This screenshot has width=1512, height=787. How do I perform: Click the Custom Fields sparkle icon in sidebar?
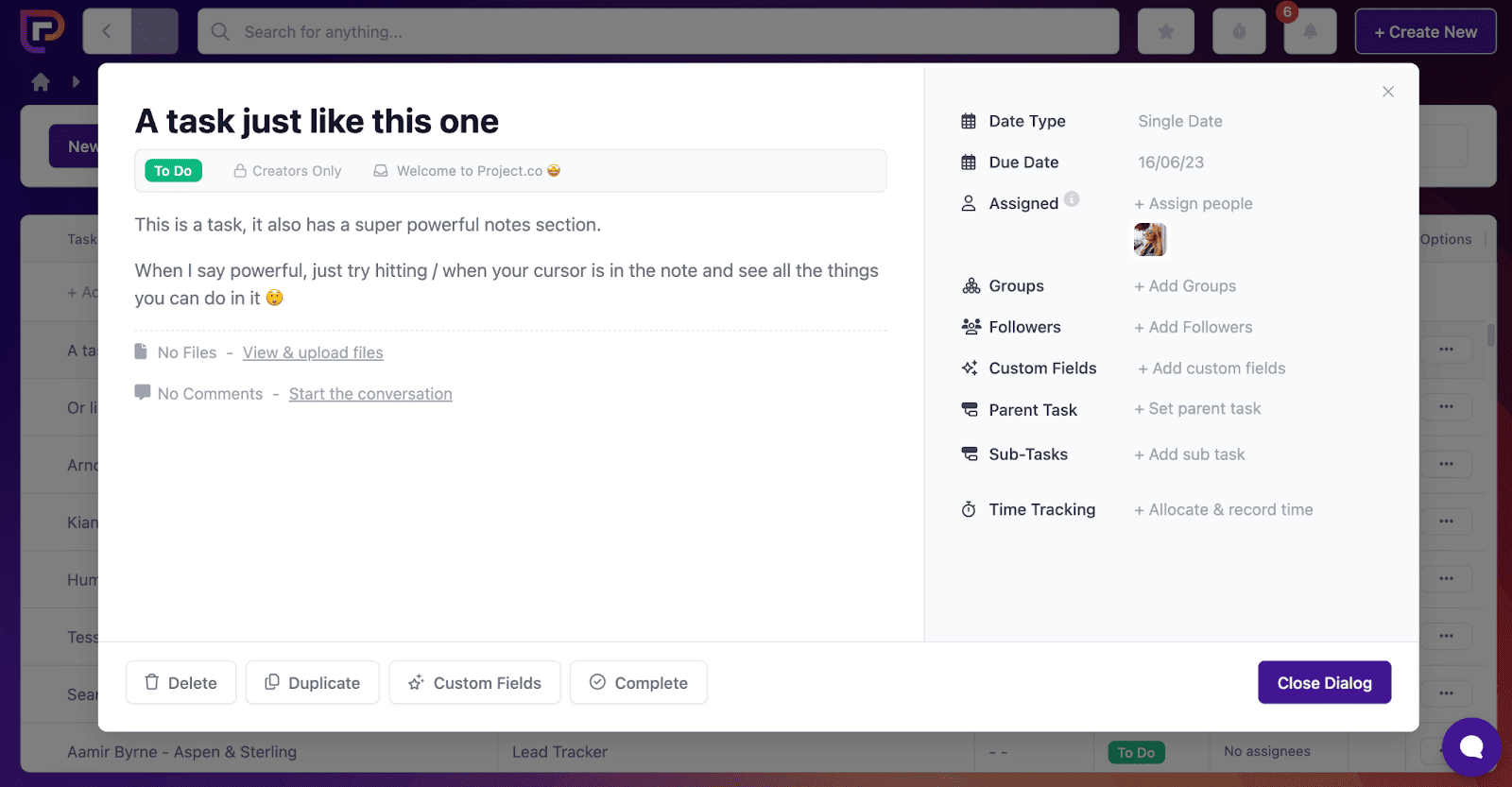(x=970, y=368)
